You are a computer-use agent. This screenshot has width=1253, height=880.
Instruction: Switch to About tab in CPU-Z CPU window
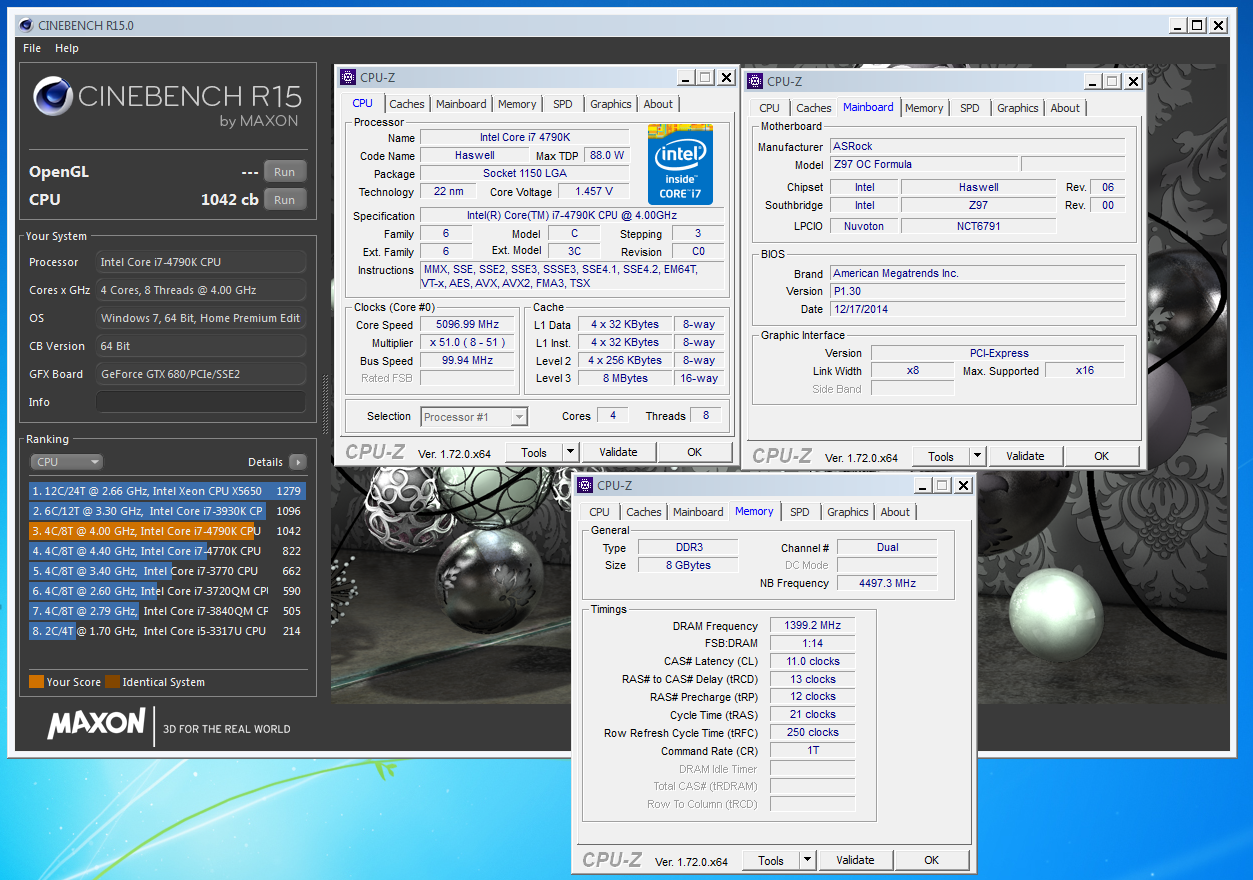pos(658,104)
